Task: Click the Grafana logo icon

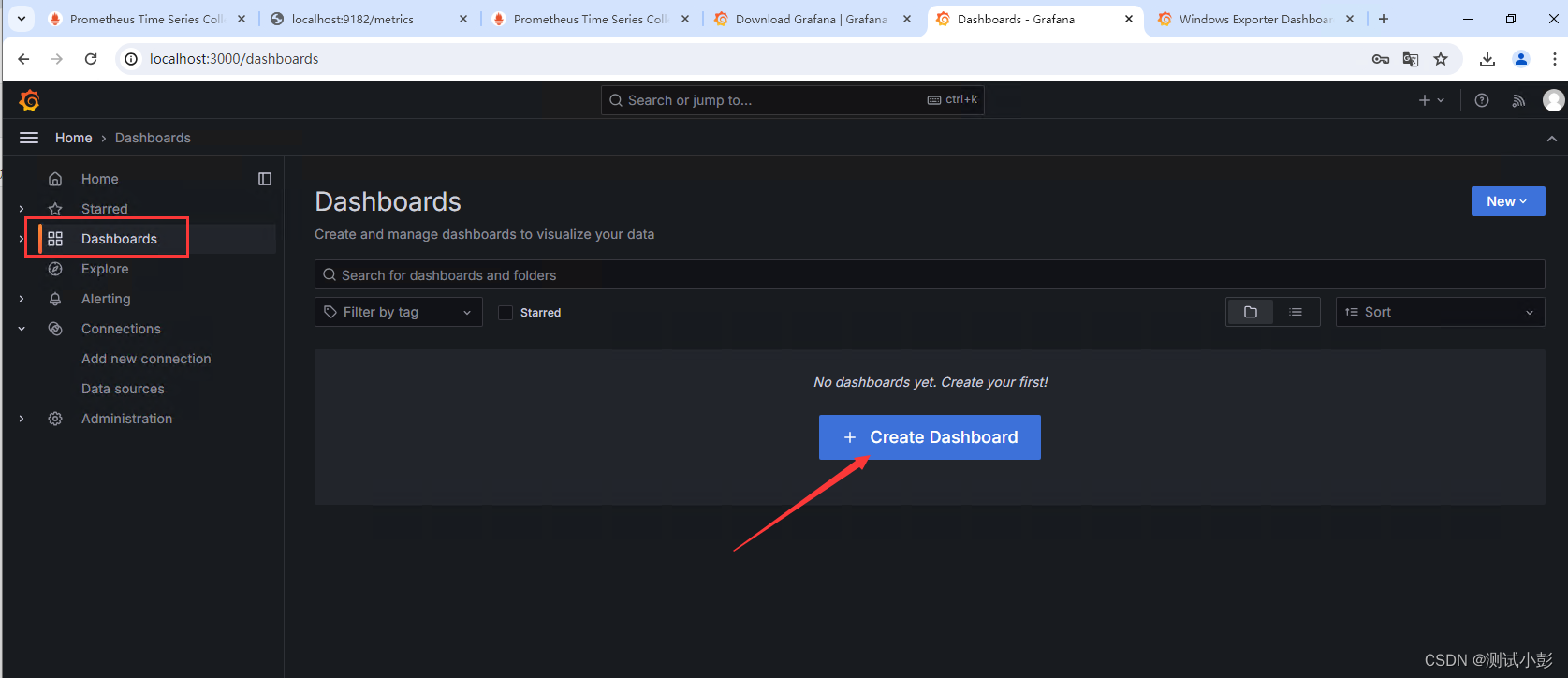Action: pos(29,100)
